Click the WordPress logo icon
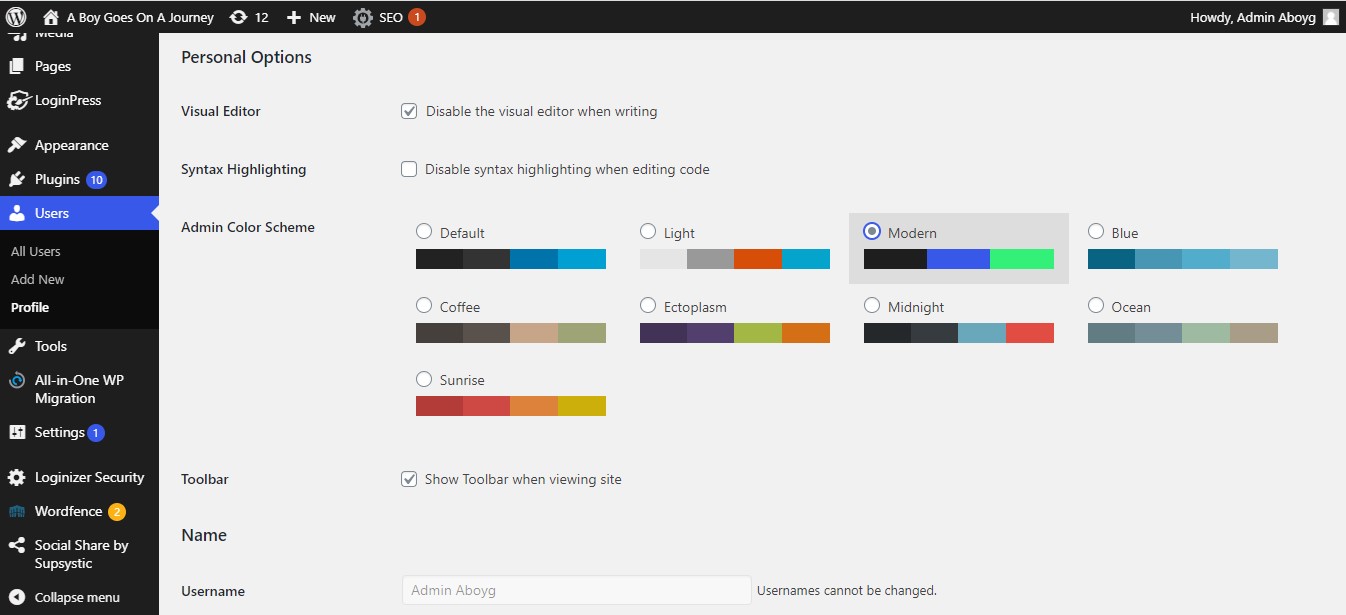 click(16, 17)
